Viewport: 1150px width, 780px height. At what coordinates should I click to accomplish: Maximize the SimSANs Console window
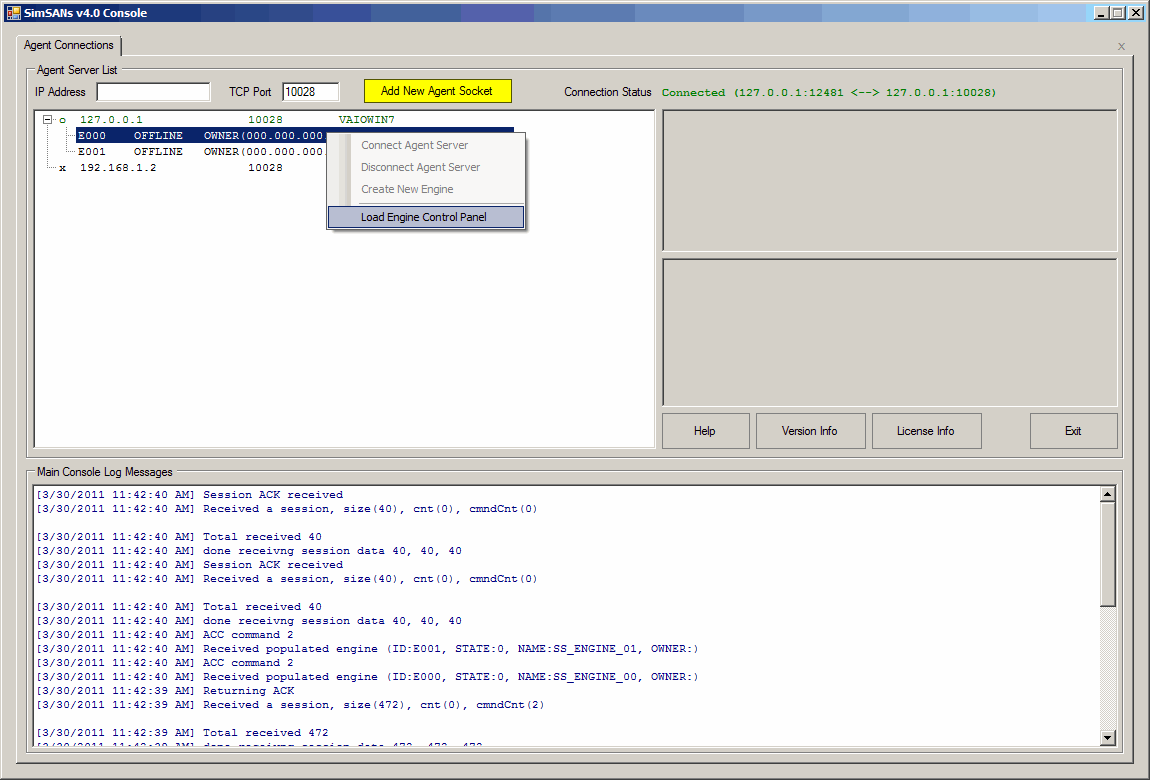(x=1118, y=12)
